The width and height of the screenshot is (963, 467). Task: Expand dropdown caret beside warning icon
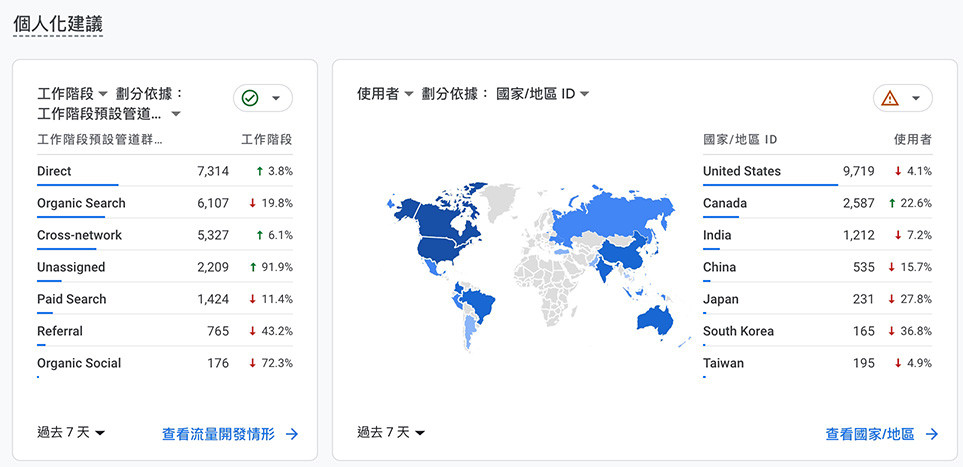[916, 98]
